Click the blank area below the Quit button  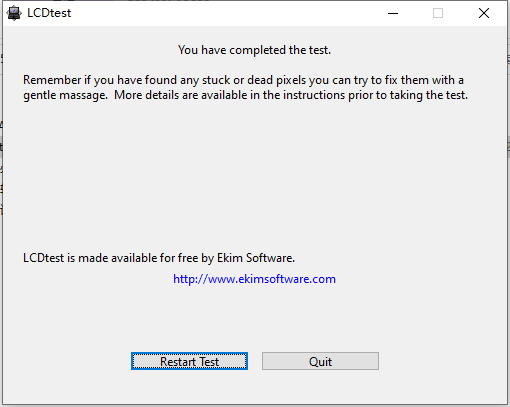320,387
